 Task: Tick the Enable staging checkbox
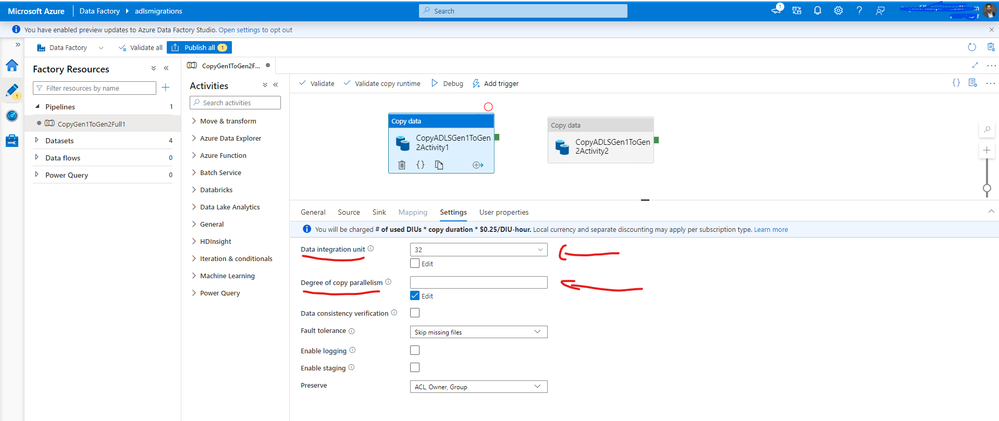[415, 367]
